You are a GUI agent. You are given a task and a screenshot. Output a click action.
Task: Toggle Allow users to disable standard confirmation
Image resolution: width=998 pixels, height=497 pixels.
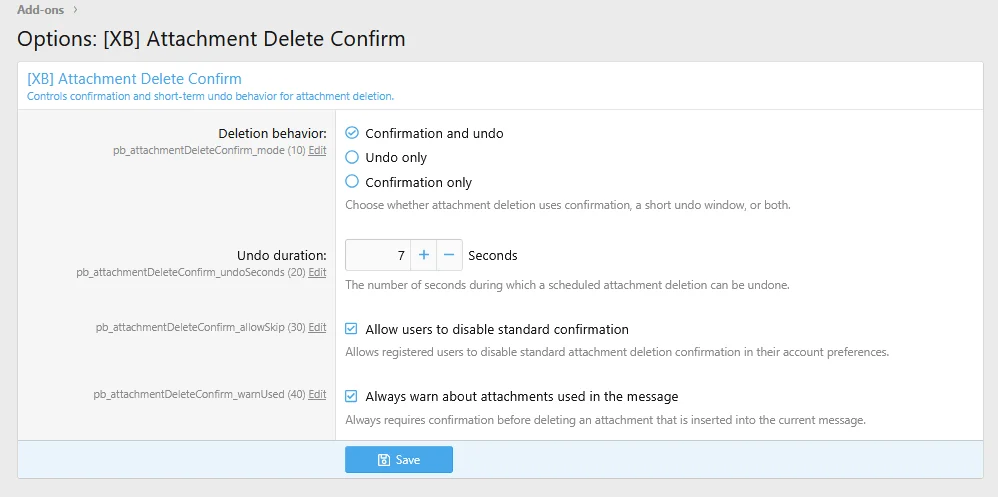[351, 329]
